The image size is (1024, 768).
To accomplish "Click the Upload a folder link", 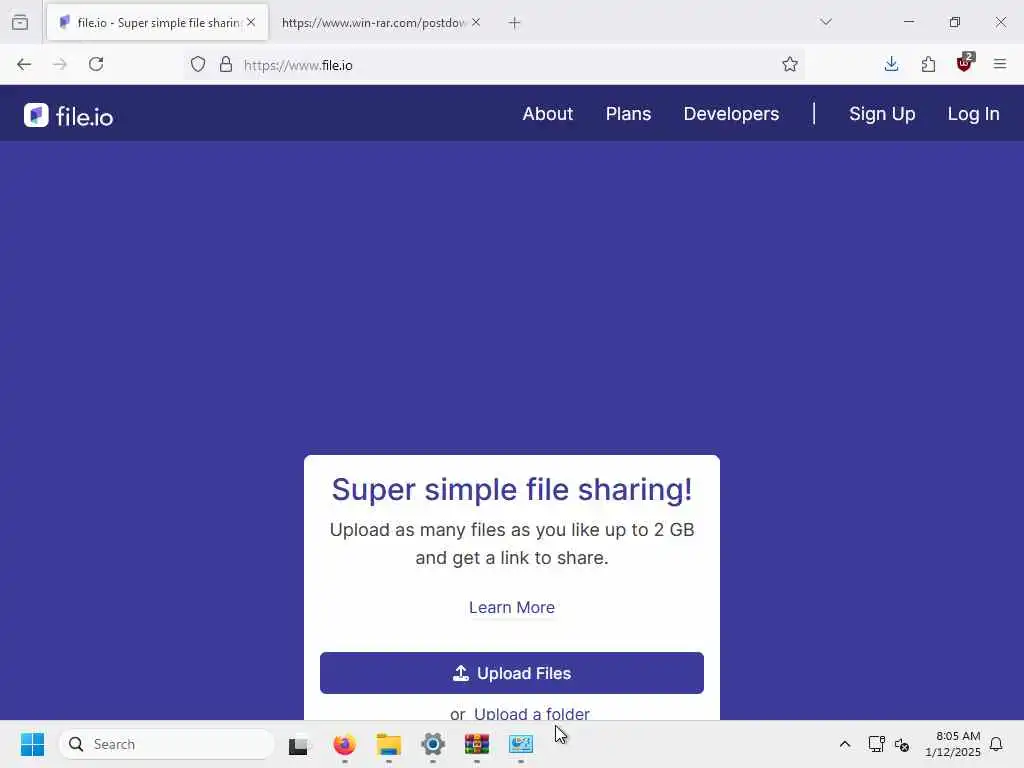I will (x=532, y=713).
